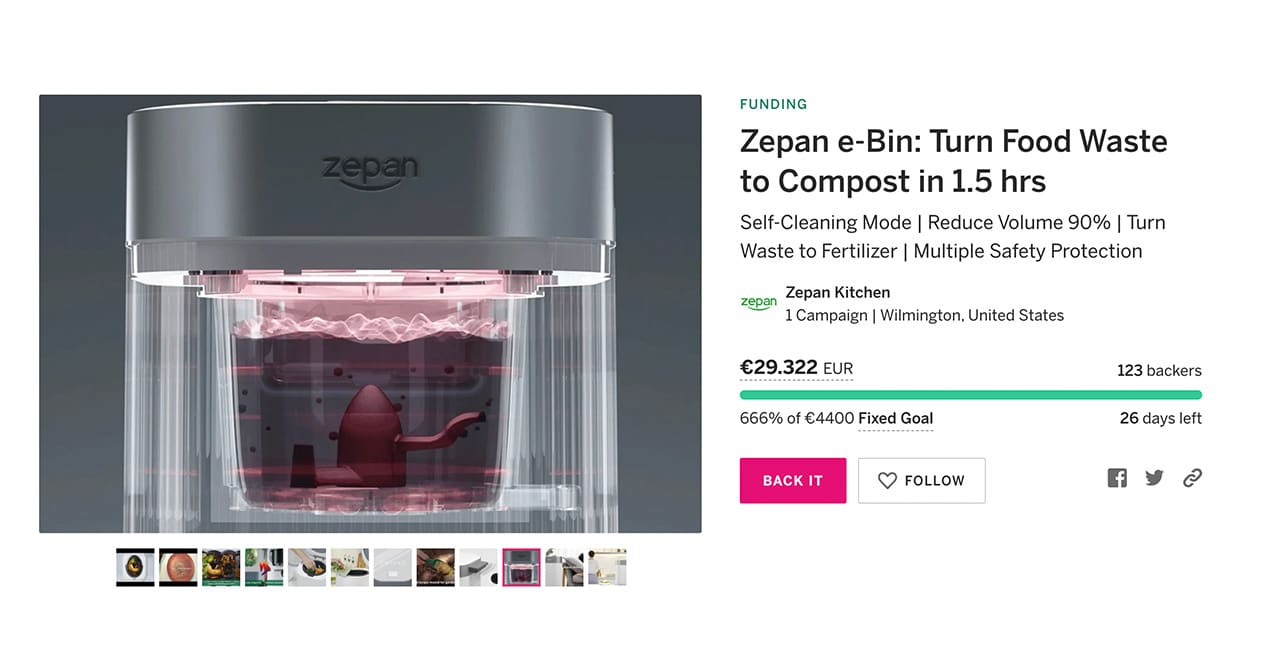This screenshot has height=664, width=1268.
Task: Select eighth thumbnail showing dark compost
Action: [436, 567]
